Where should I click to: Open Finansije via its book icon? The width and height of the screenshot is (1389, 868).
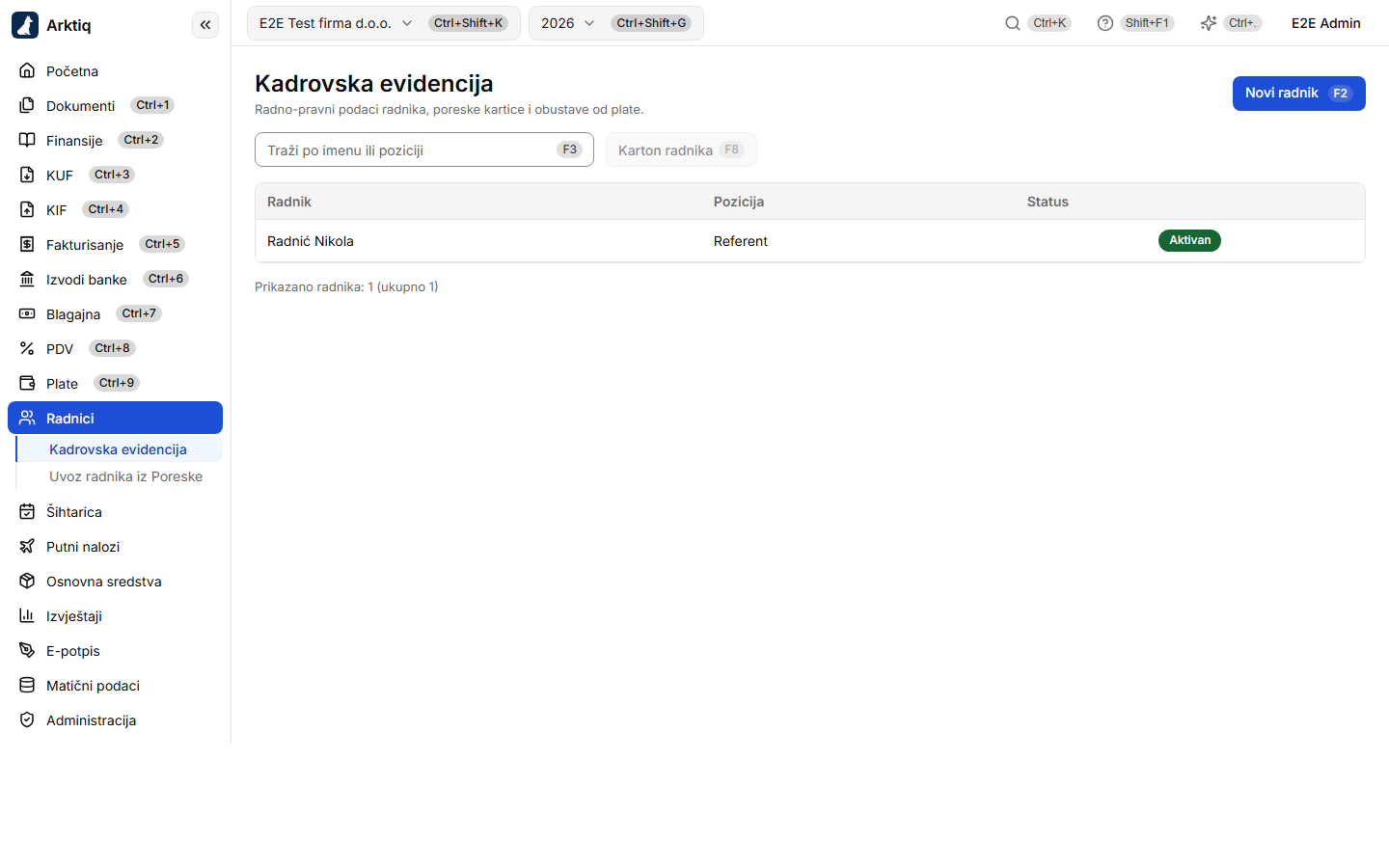[27, 140]
